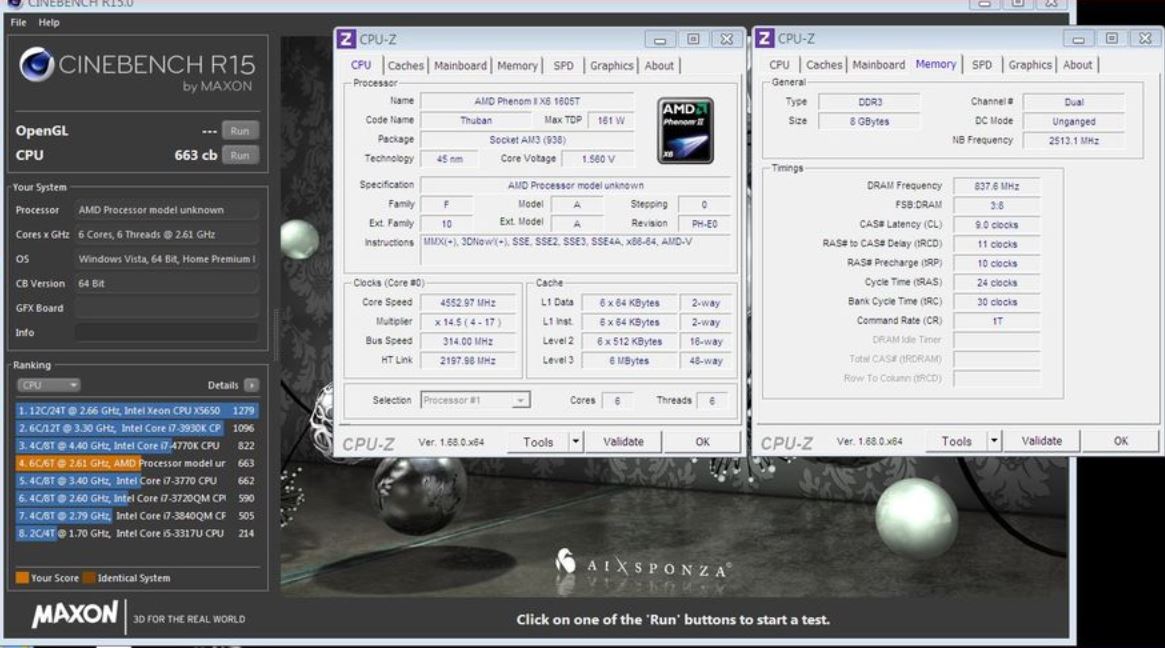Open the Processor #1 selection dropdown
Screen dimensions: 1165x648
coord(476,401)
